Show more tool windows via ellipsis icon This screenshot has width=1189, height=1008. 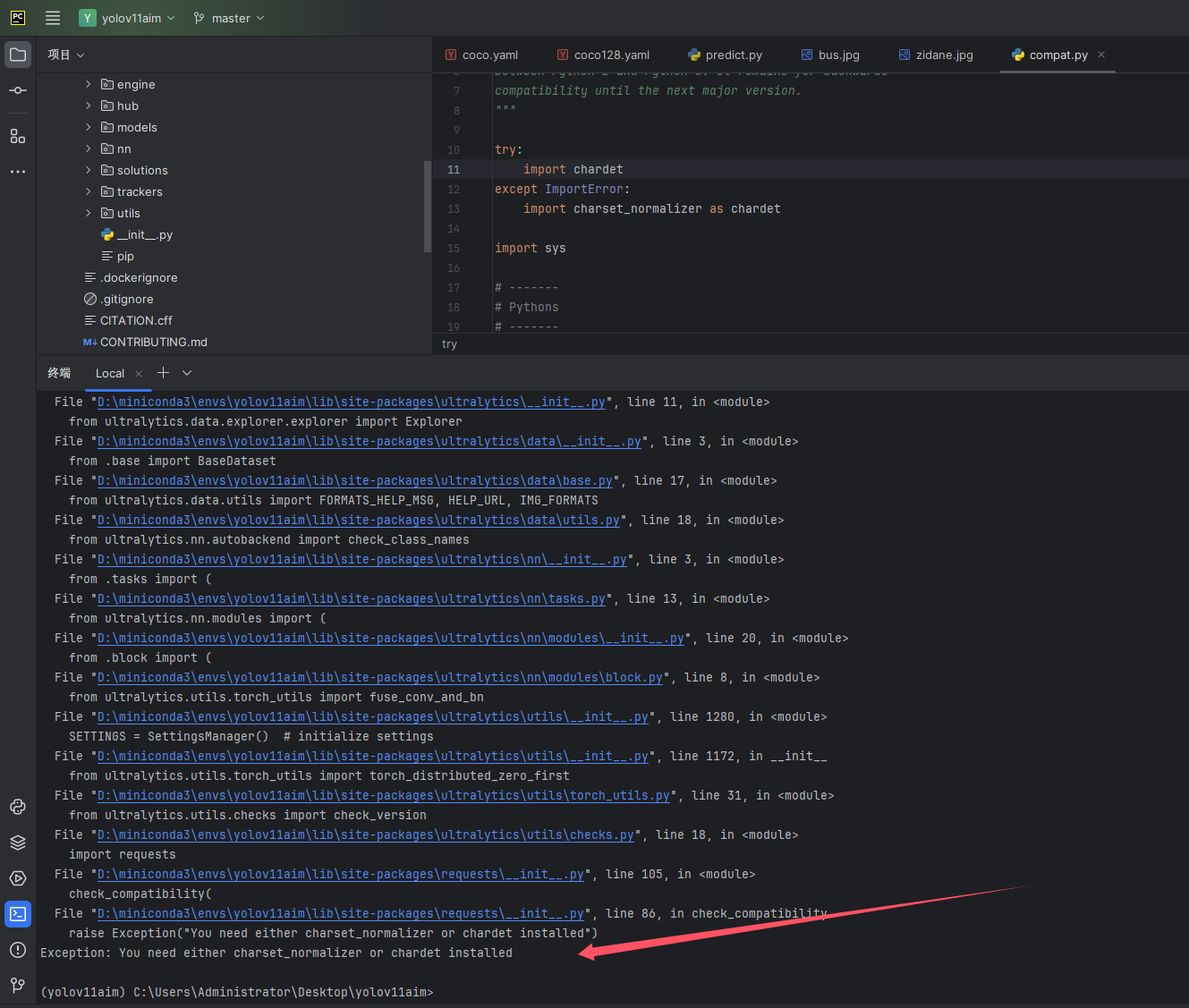[18, 171]
